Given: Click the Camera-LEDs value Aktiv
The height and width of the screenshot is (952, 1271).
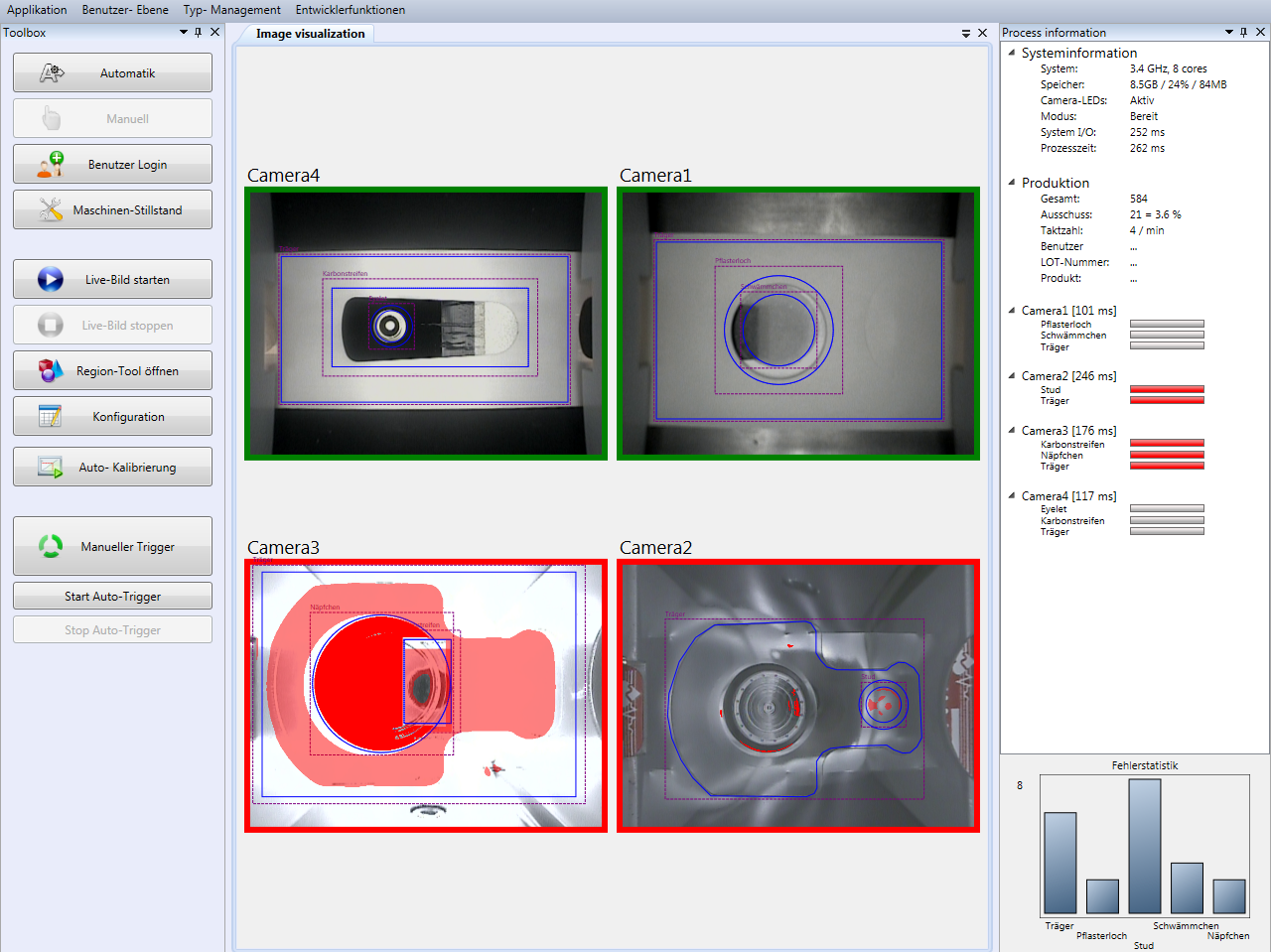Looking at the screenshot, I should pyautogui.click(x=1142, y=100).
